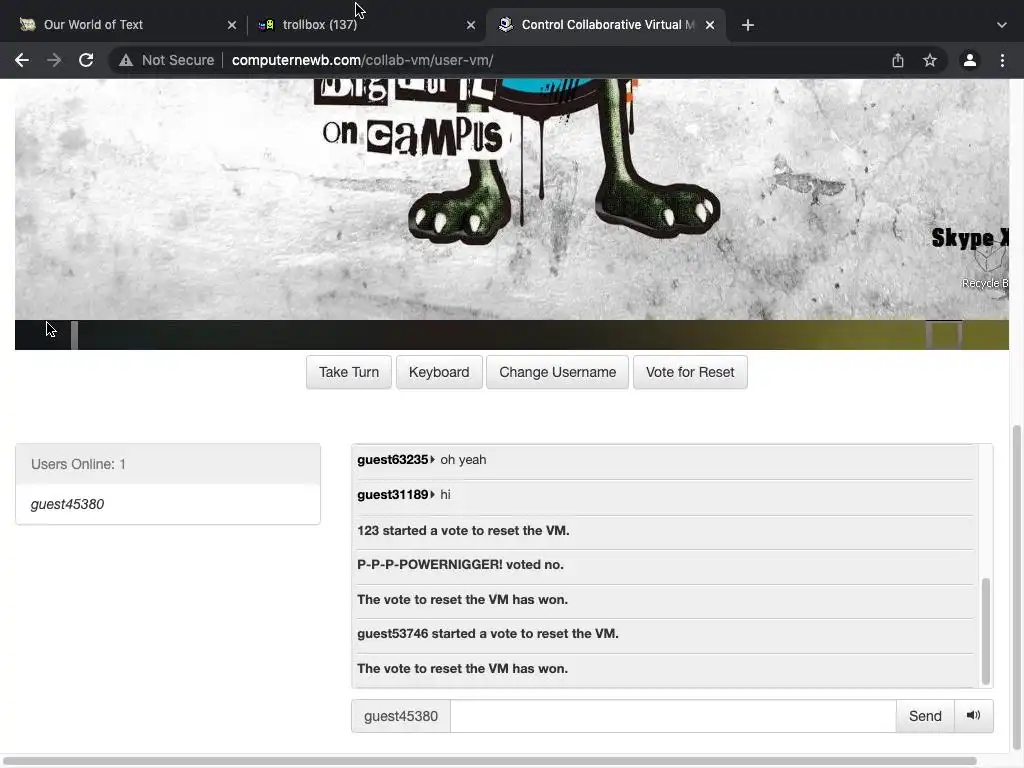Click the page vertical scrollbar
The width and height of the screenshot is (1024, 768).
click(1016, 588)
